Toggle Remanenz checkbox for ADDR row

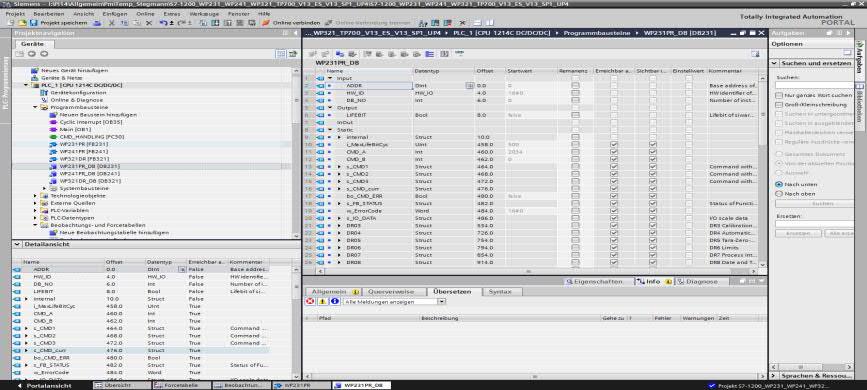click(x=575, y=86)
